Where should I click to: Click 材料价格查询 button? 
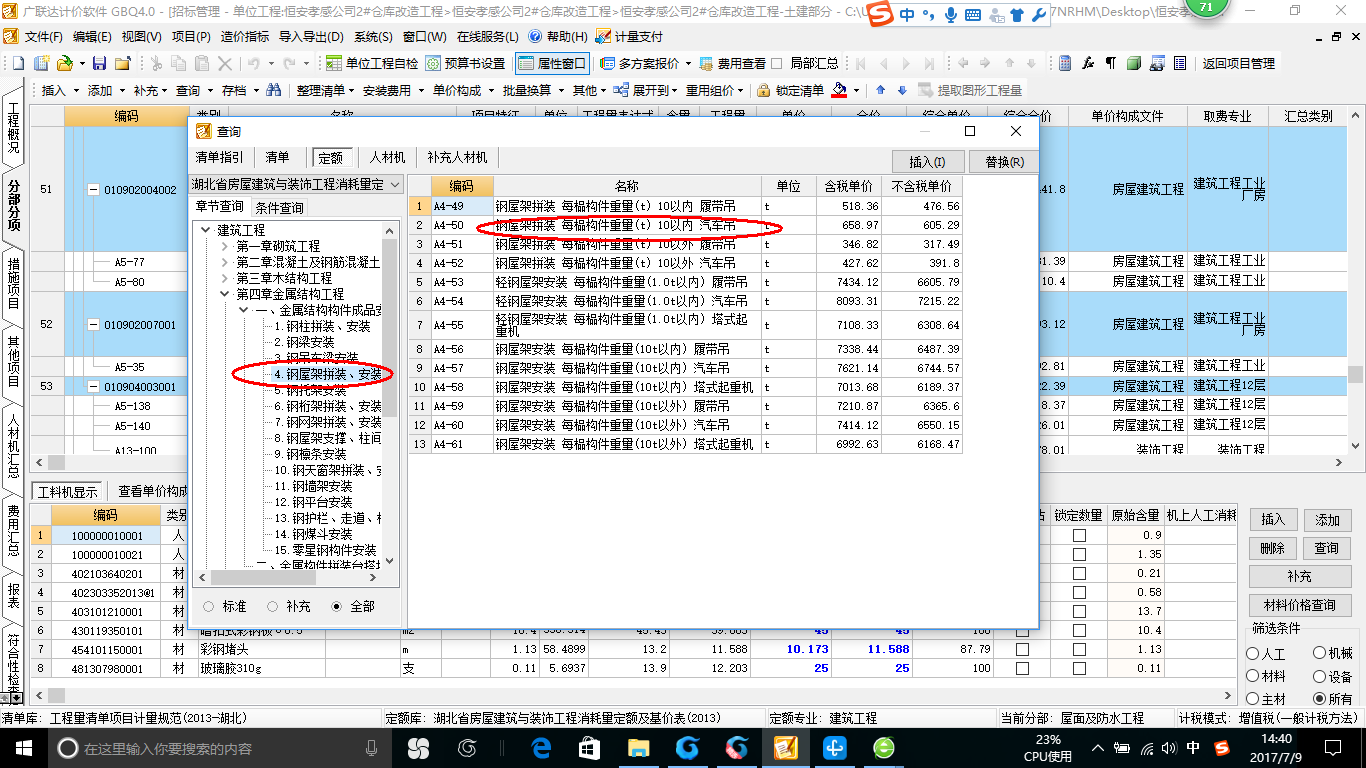click(1299, 605)
